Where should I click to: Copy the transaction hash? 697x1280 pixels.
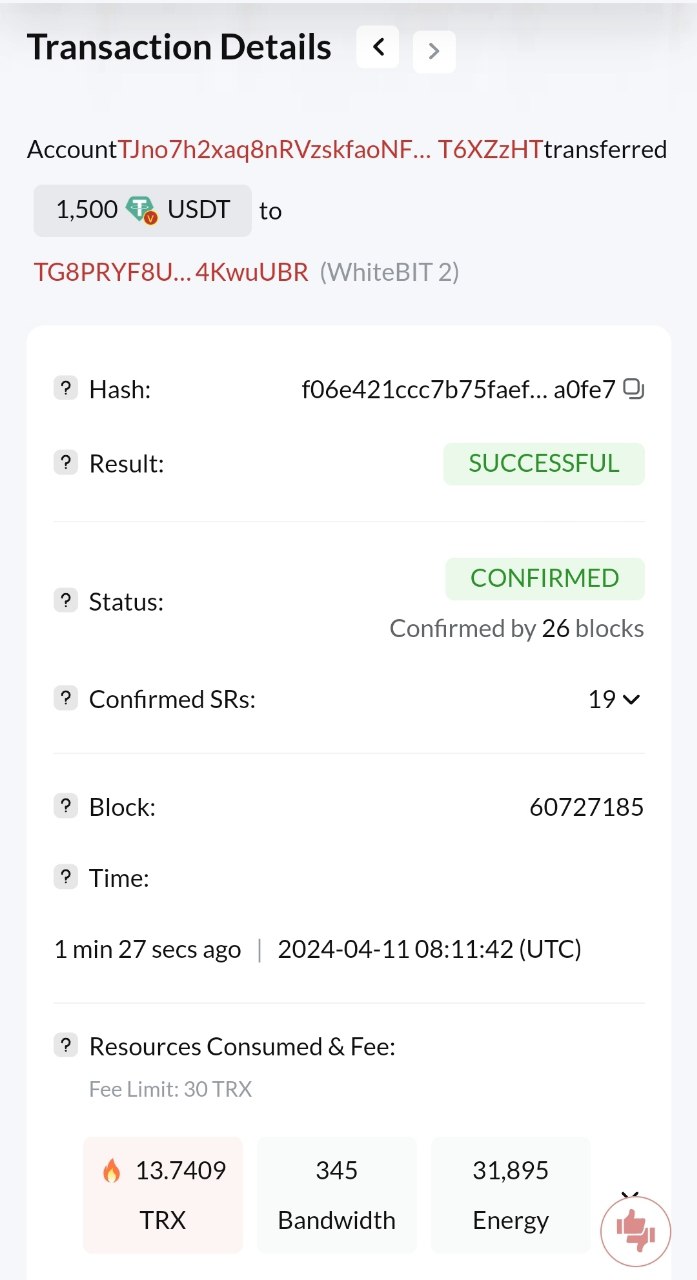[634, 389]
